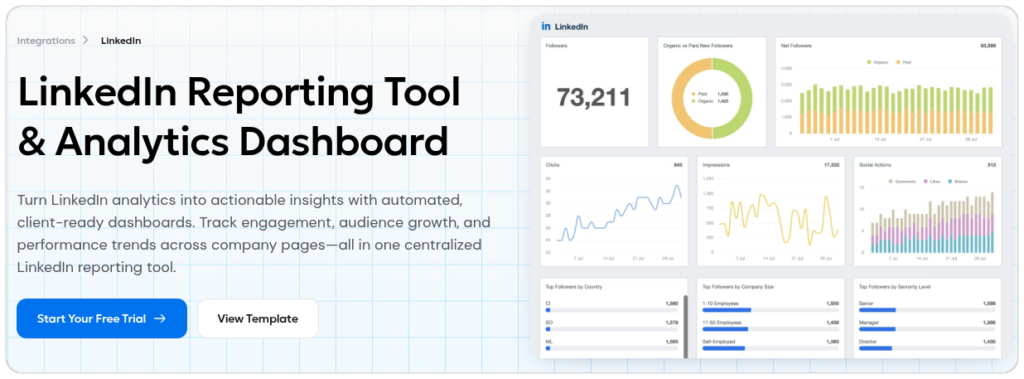Open the View Template button
Screen dimensions: 1024x379
[258, 319]
